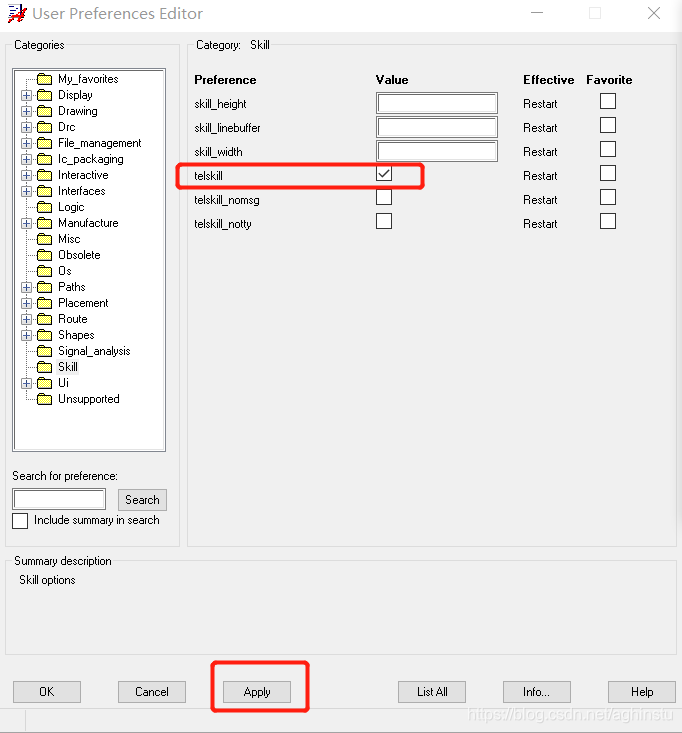Open the Help button

coord(642,692)
